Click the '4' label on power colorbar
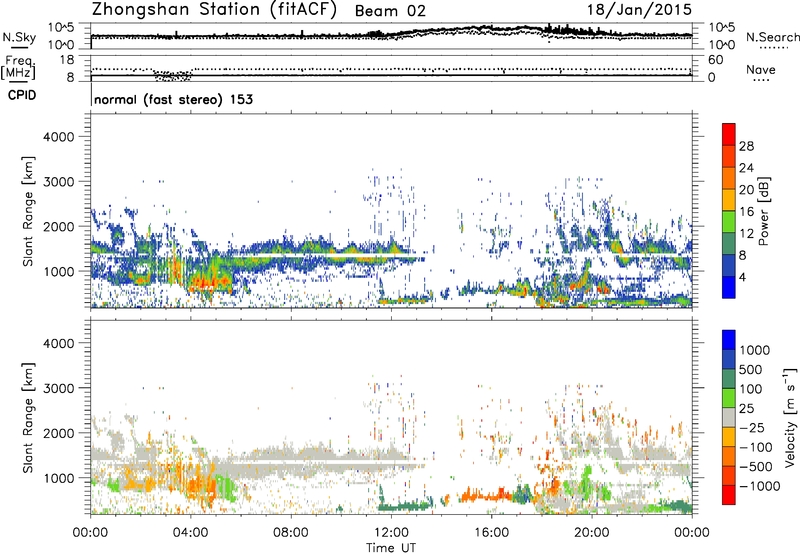The width and height of the screenshot is (800, 554). [x=742, y=278]
